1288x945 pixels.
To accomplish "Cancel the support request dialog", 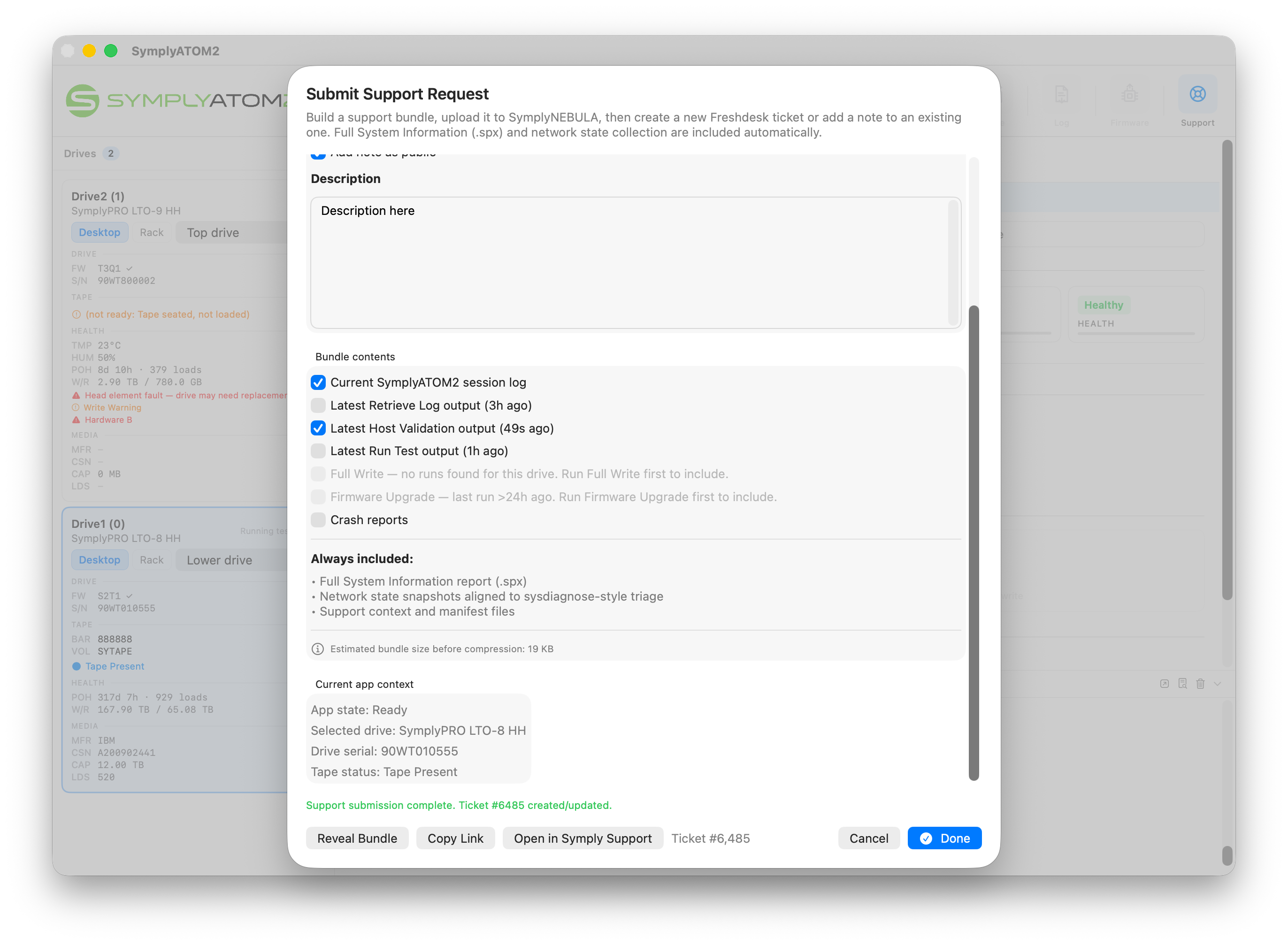I will 868,838.
